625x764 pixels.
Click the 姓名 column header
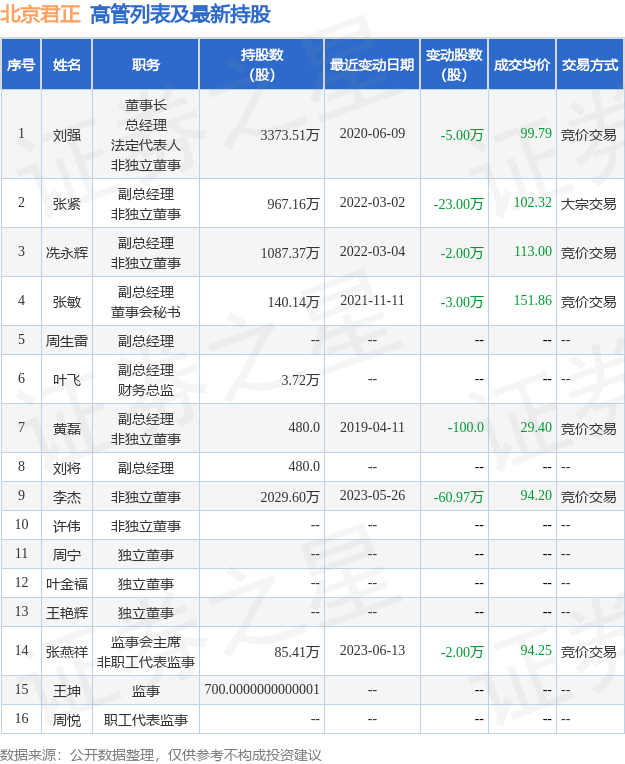(x=67, y=65)
